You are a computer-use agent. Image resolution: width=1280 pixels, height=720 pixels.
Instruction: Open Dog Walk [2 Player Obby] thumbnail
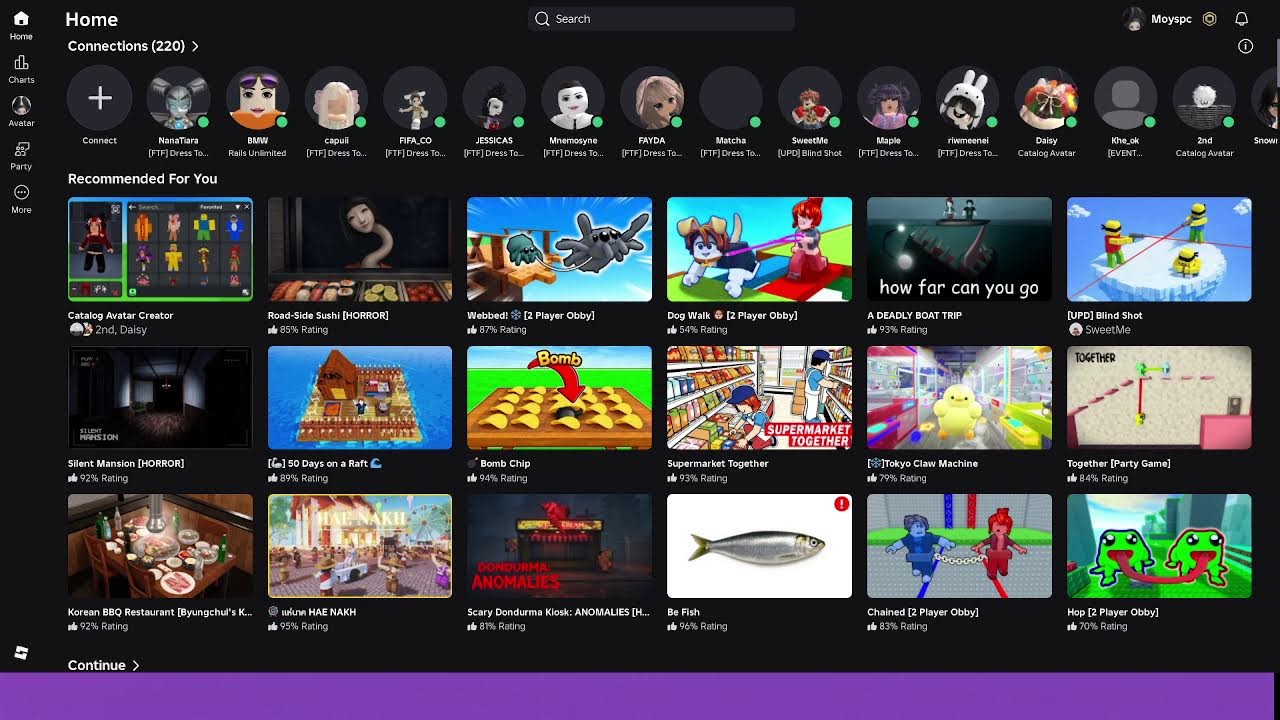(759, 249)
